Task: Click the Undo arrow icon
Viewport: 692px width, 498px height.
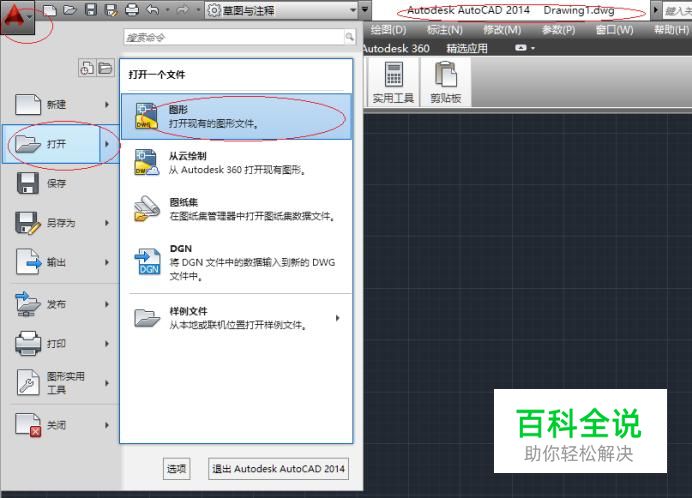Action: 152,10
